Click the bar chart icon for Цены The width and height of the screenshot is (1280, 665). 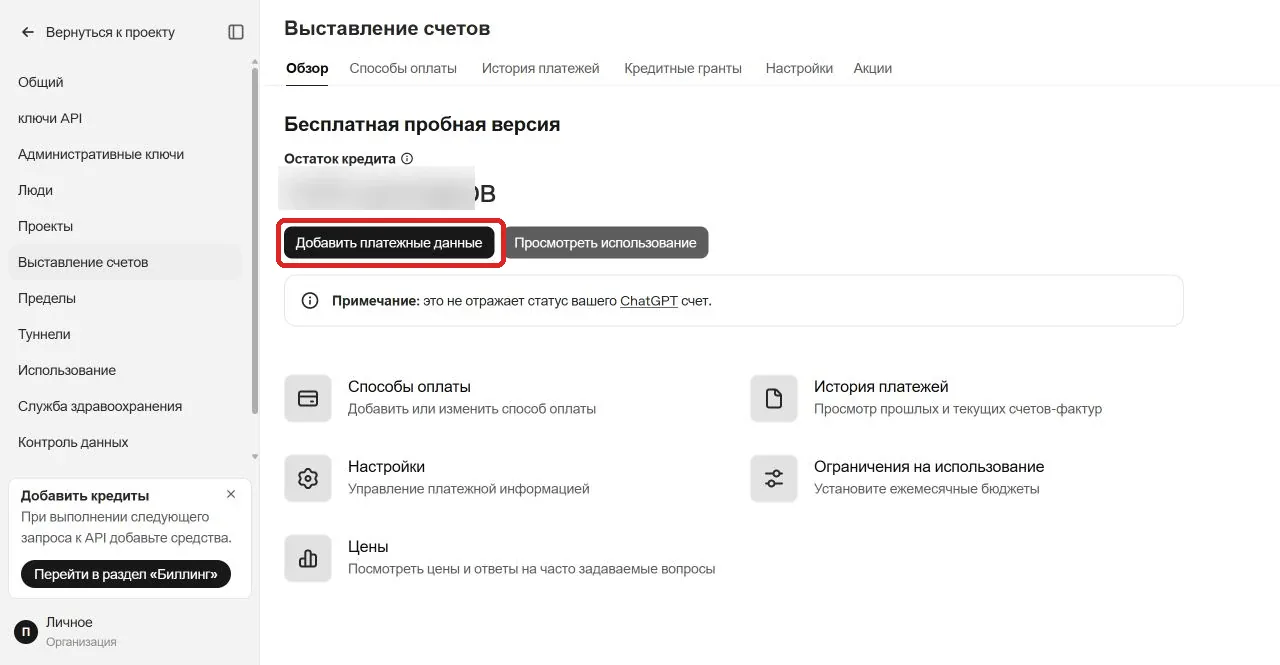click(x=308, y=558)
